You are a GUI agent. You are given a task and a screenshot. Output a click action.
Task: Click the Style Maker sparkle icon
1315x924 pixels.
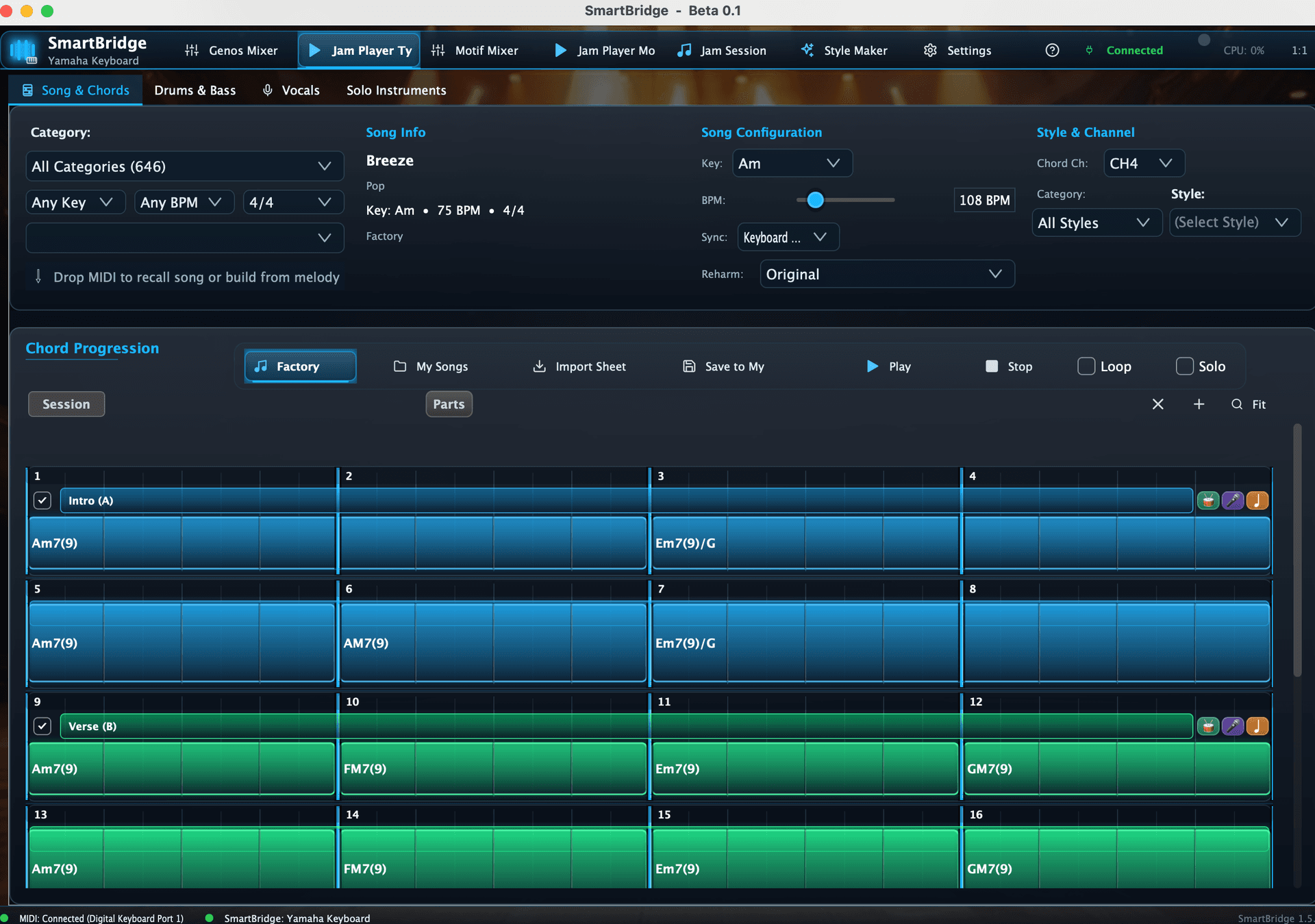807,50
